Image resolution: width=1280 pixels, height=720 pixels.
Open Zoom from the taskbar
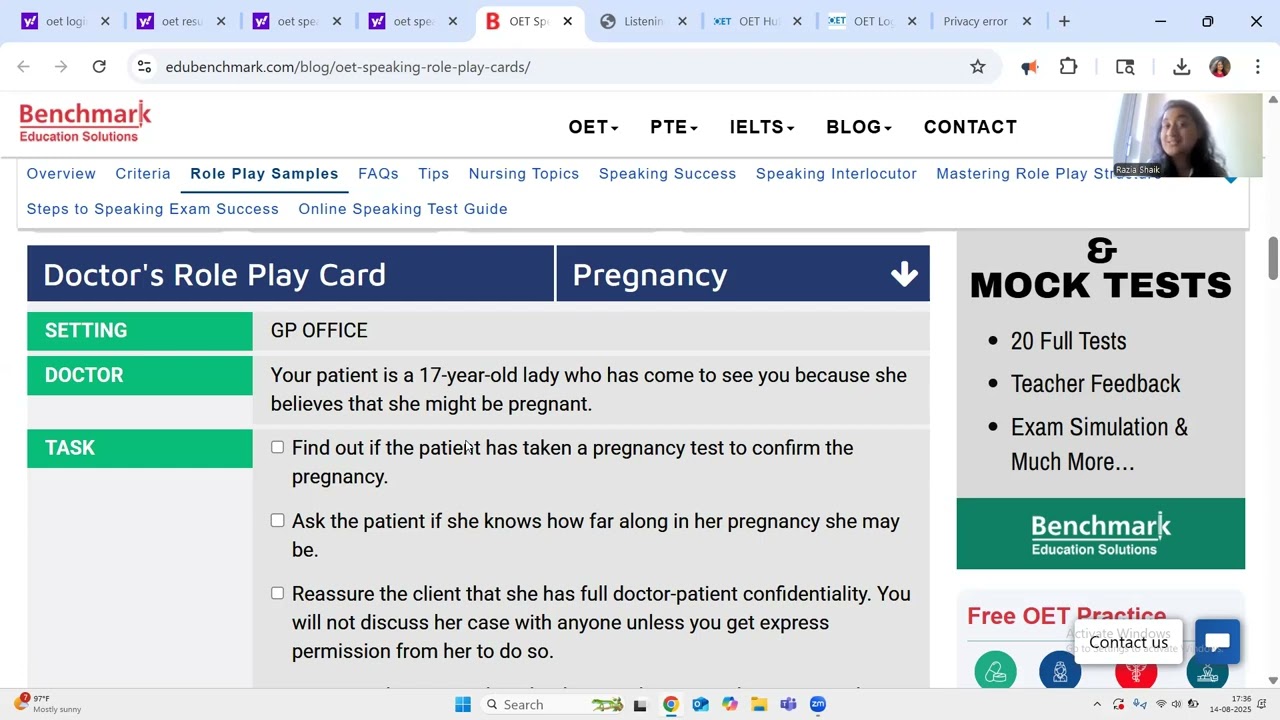tap(818, 705)
